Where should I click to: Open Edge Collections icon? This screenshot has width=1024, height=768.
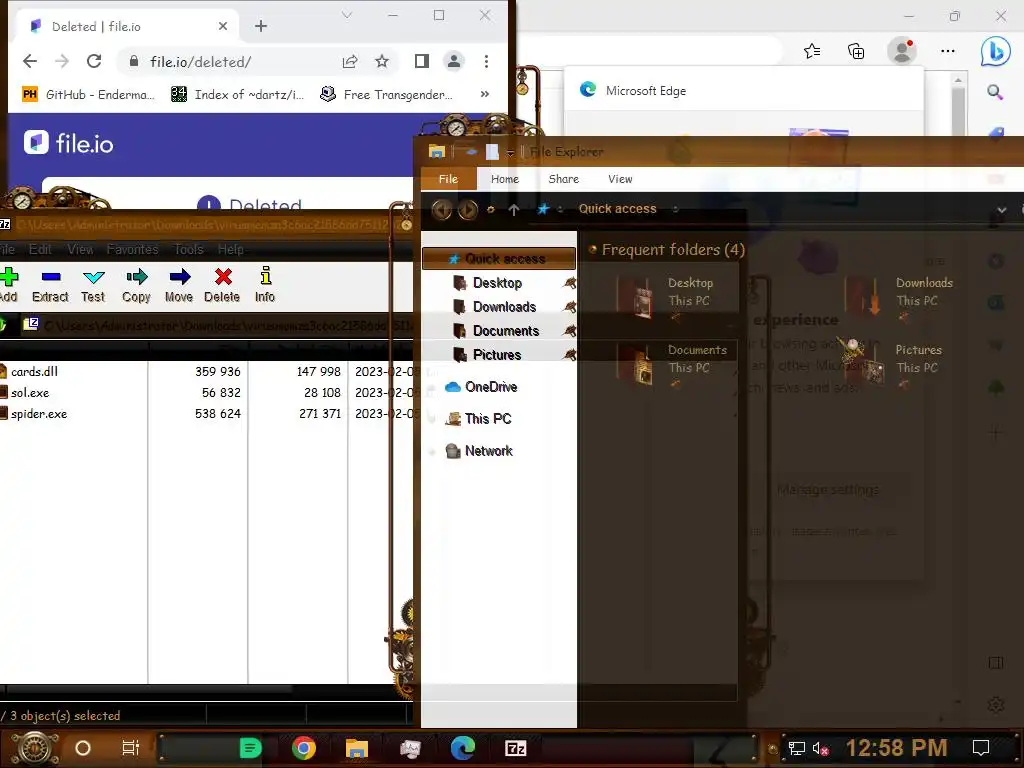click(856, 51)
